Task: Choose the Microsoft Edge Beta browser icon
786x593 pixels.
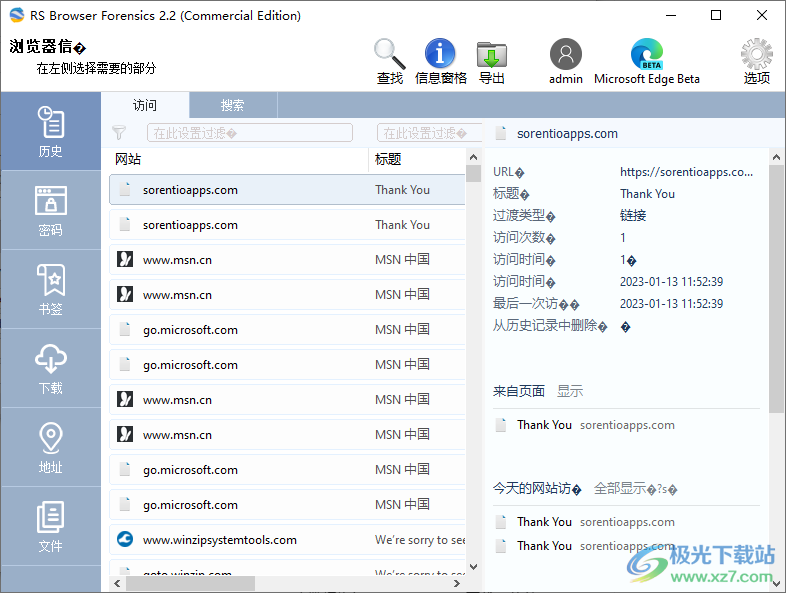Action: pyautogui.click(x=647, y=61)
